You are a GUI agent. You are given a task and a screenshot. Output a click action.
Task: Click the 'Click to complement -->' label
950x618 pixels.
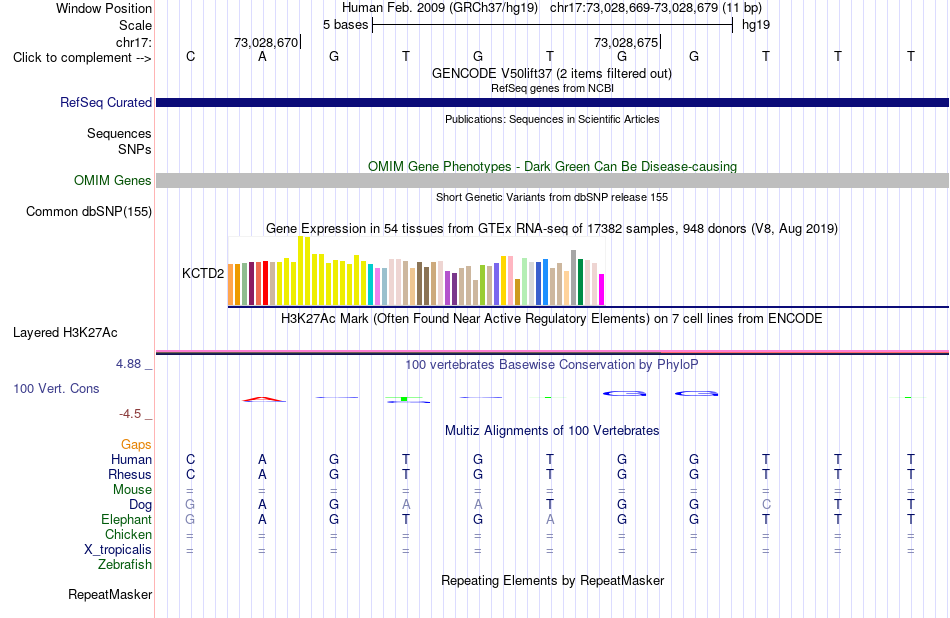82,58
